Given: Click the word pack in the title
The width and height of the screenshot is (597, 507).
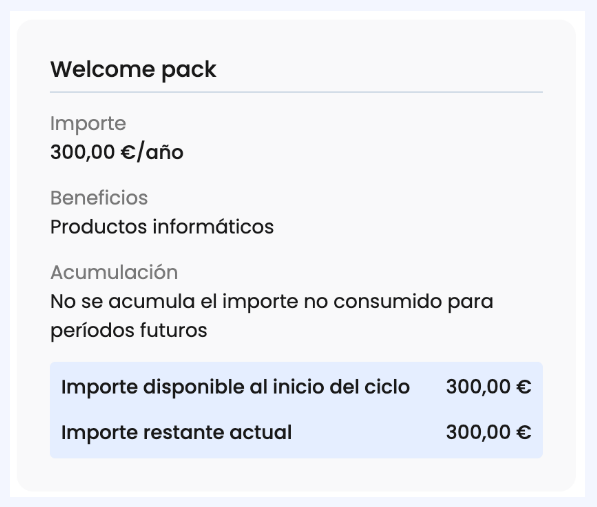Looking at the screenshot, I should tap(189, 71).
